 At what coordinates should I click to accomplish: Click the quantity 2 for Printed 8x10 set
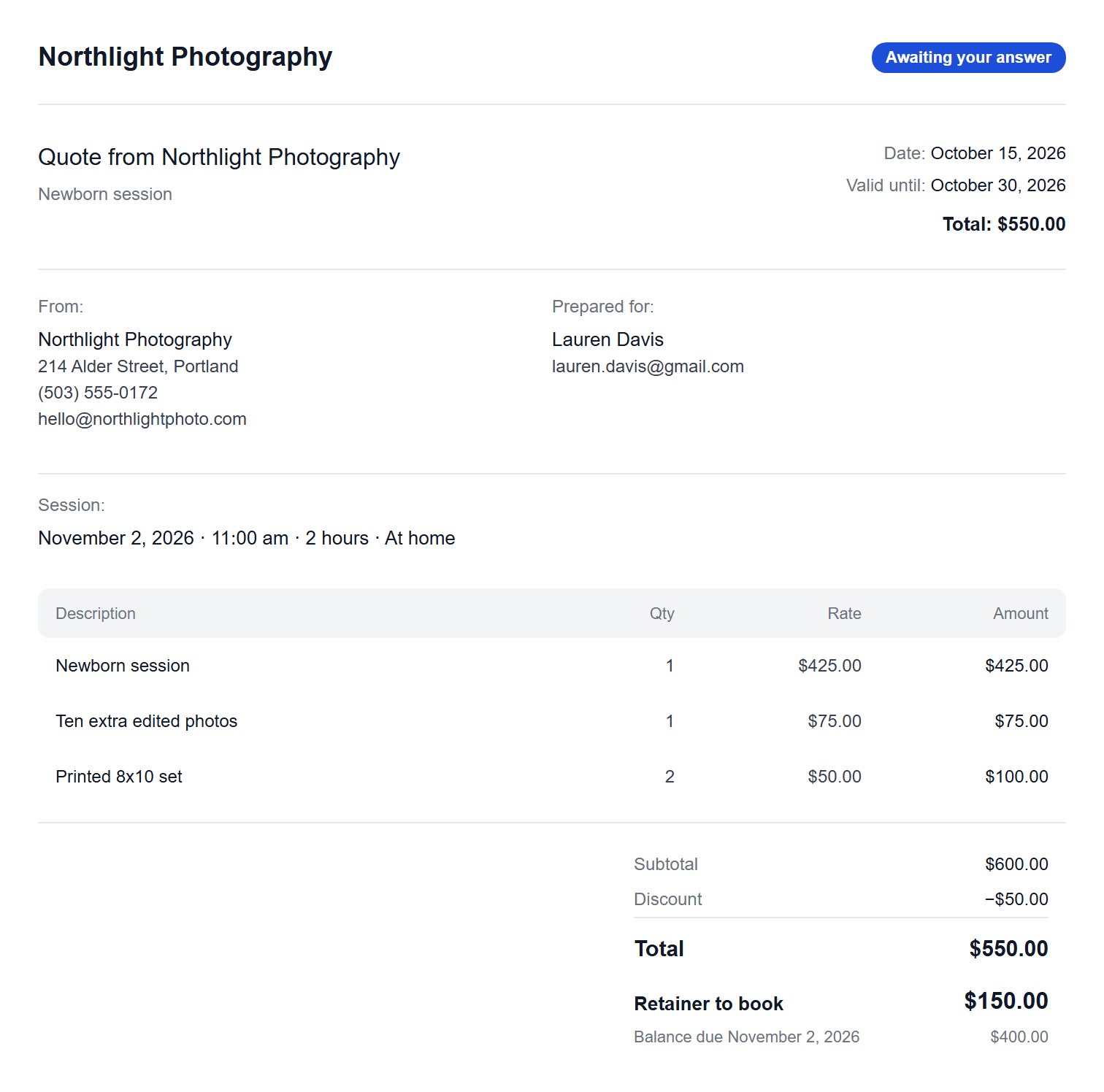pos(670,777)
